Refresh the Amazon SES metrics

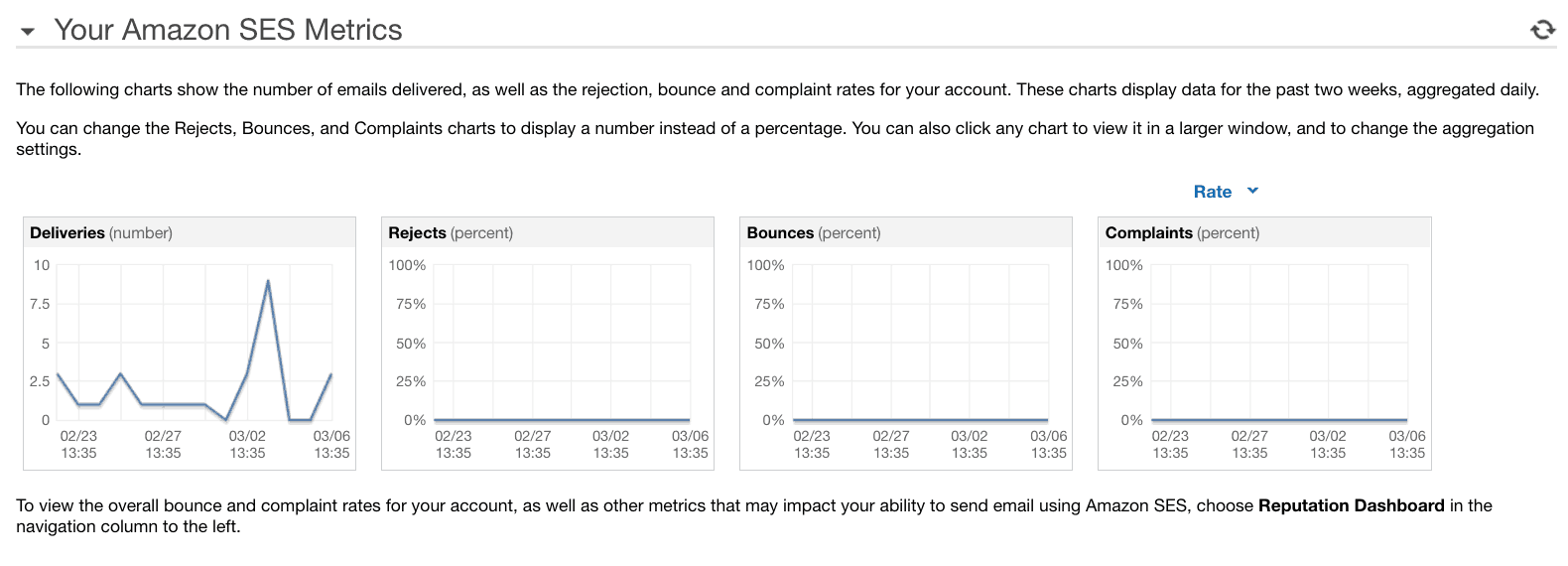(x=1542, y=30)
